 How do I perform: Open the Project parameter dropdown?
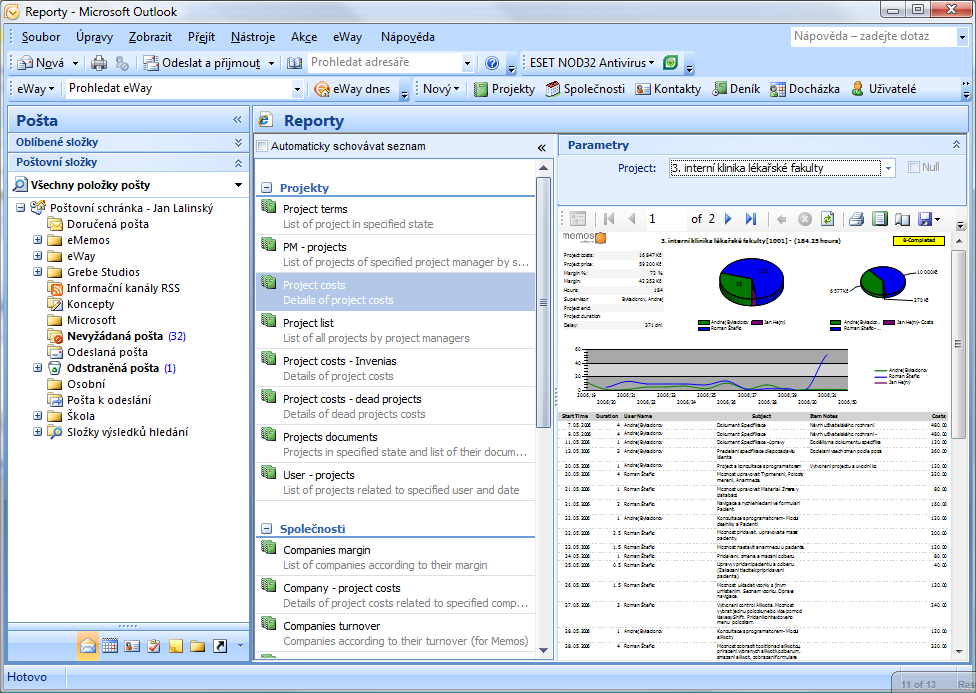(888, 169)
